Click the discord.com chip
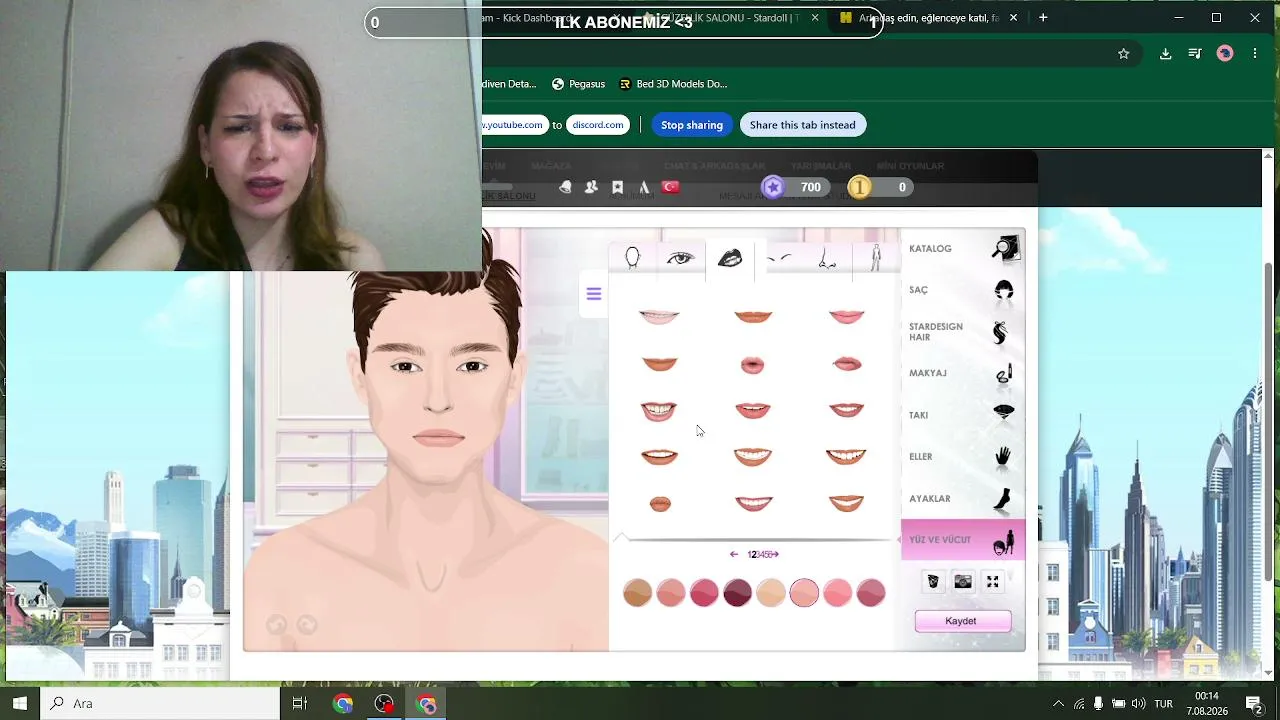 pos(598,125)
